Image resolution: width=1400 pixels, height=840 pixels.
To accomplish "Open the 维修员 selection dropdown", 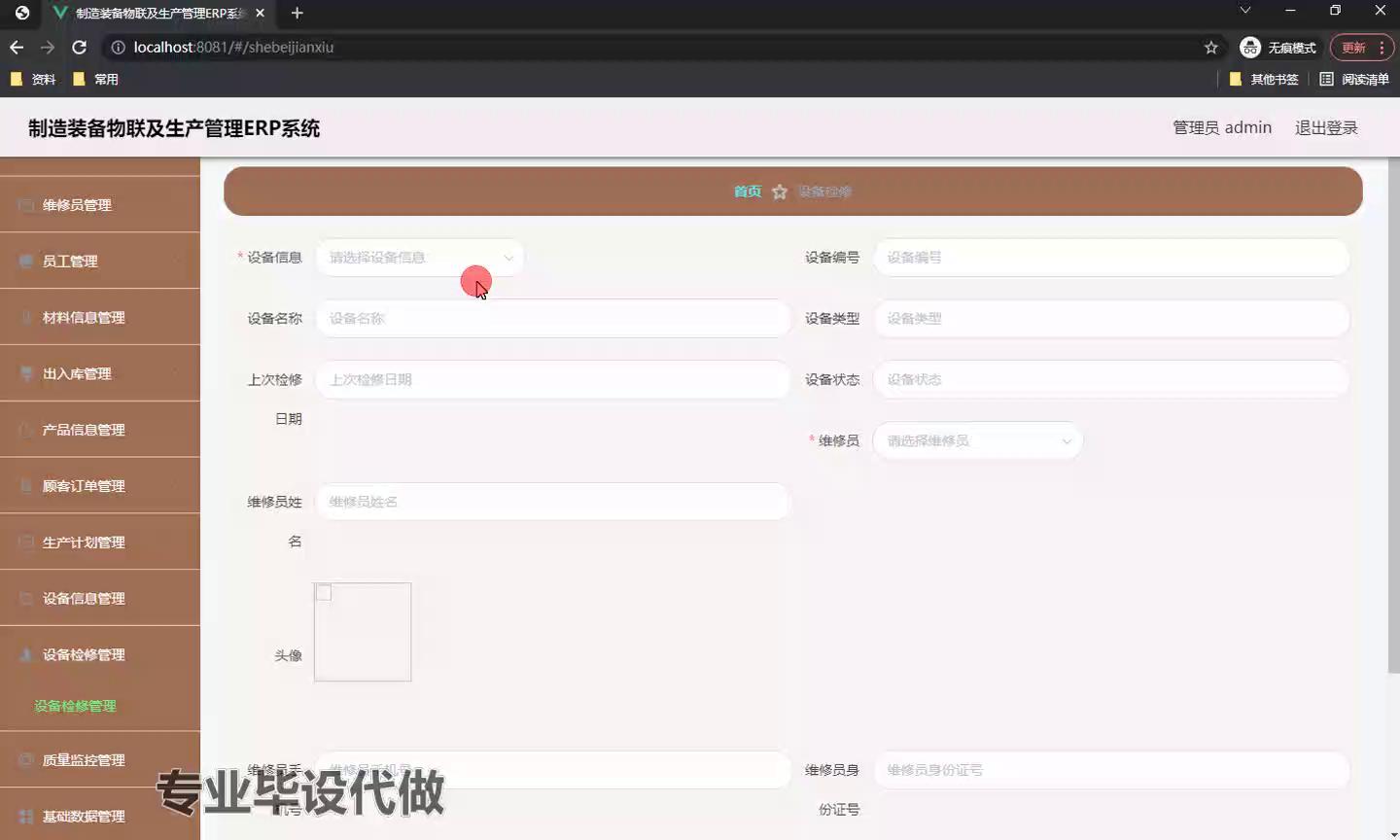I will [x=977, y=441].
